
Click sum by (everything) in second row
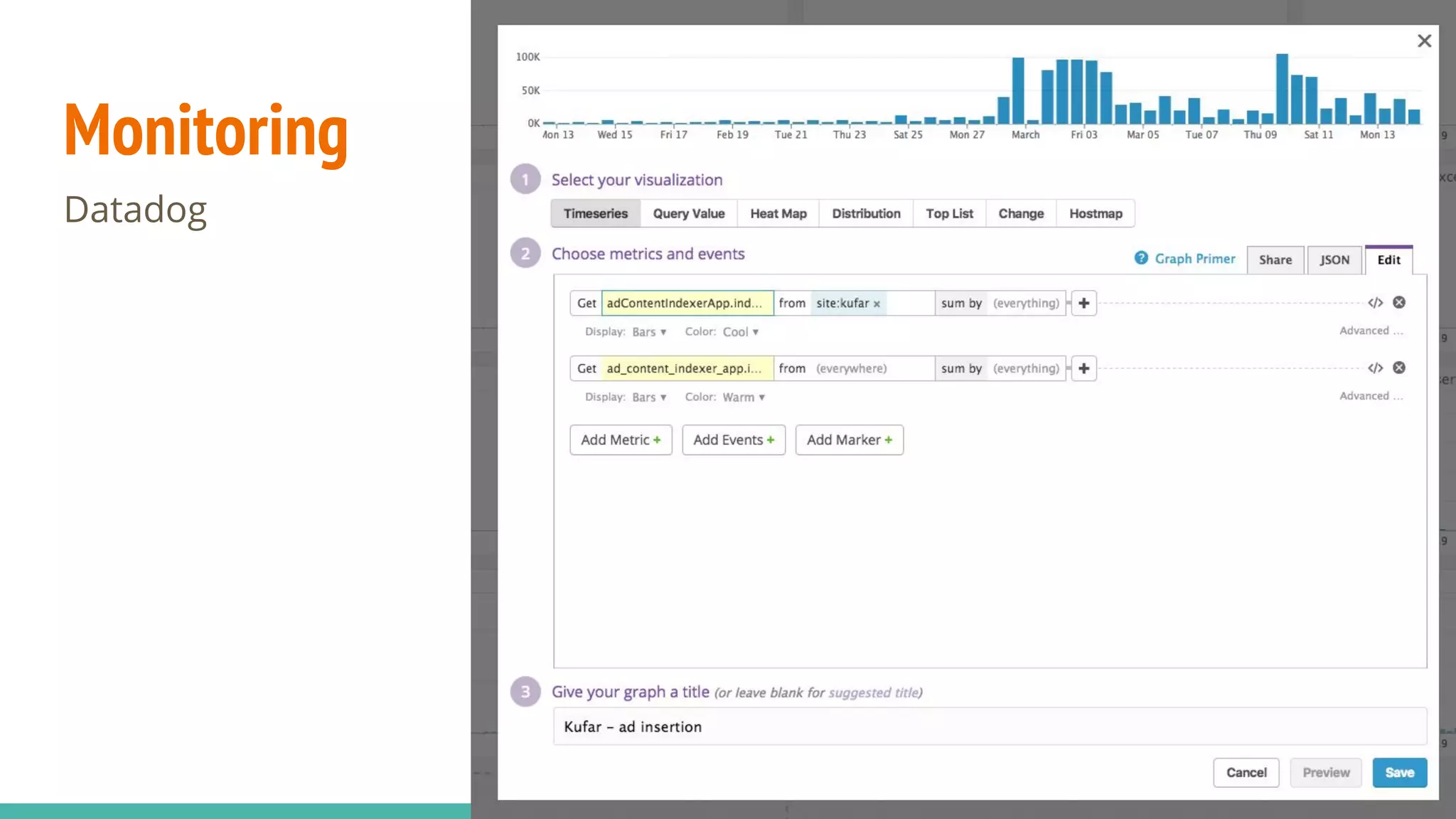coord(1000,369)
